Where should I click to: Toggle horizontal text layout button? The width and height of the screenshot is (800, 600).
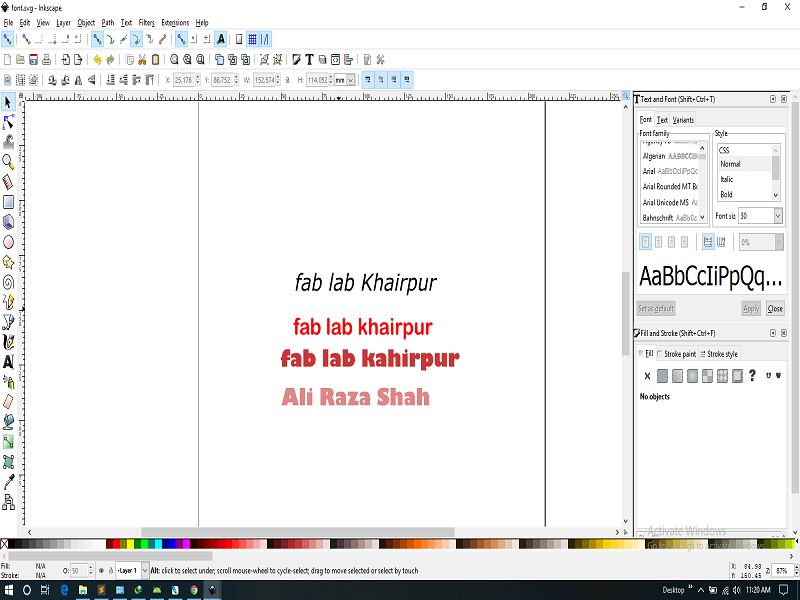pos(708,242)
